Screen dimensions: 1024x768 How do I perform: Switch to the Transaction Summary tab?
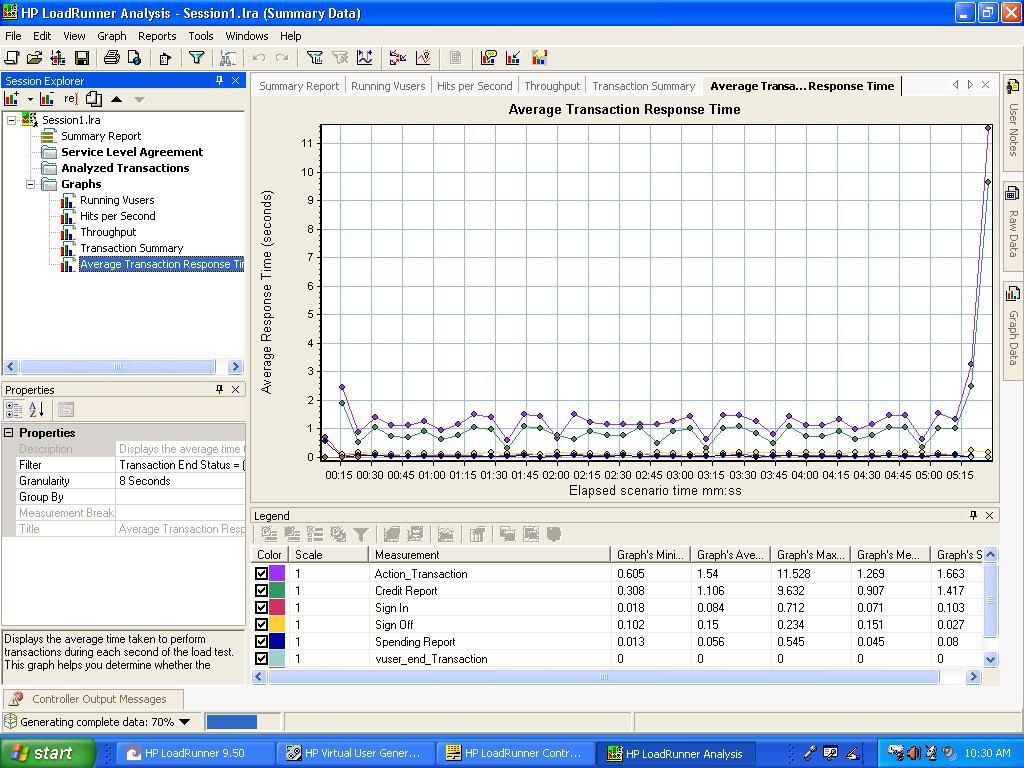[643, 86]
